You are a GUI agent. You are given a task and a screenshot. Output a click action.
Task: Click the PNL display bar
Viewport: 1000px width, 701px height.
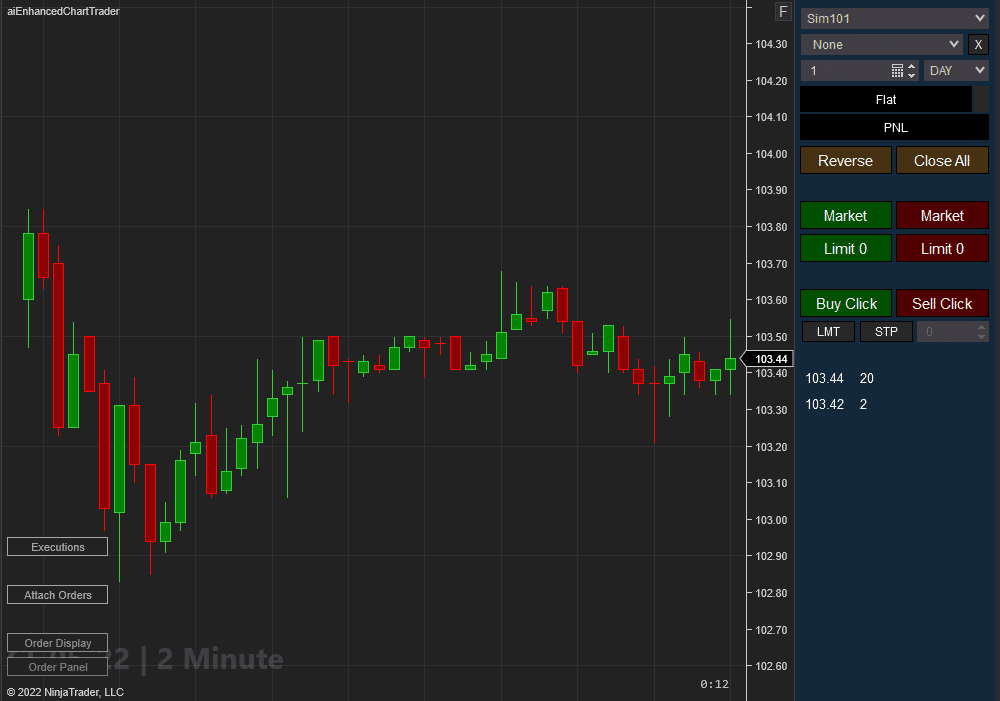(x=894, y=127)
